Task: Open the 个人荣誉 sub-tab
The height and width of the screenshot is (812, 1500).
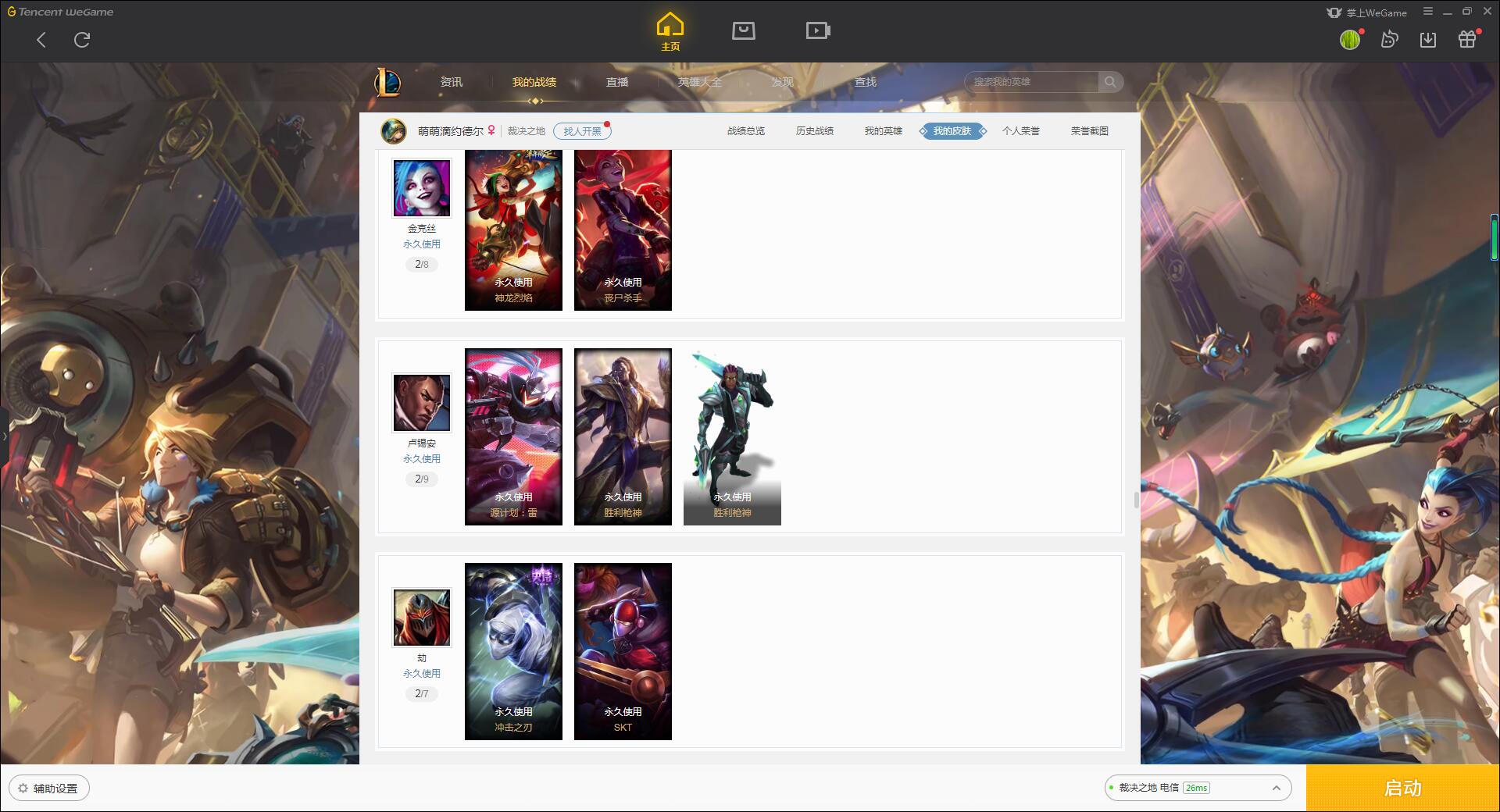Action: pyautogui.click(x=1021, y=131)
